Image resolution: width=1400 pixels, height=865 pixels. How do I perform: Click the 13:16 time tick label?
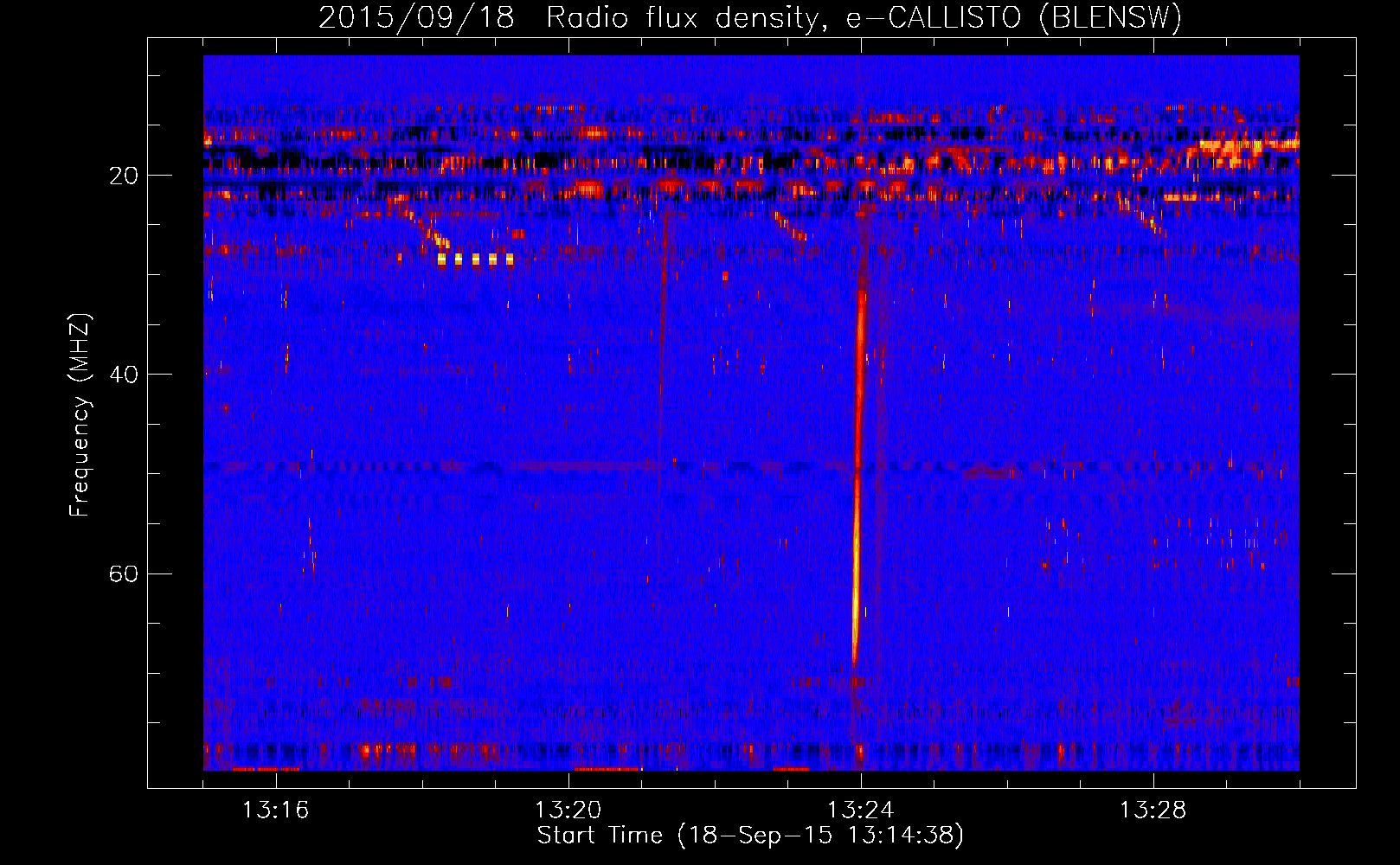click(x=275, y=811)
